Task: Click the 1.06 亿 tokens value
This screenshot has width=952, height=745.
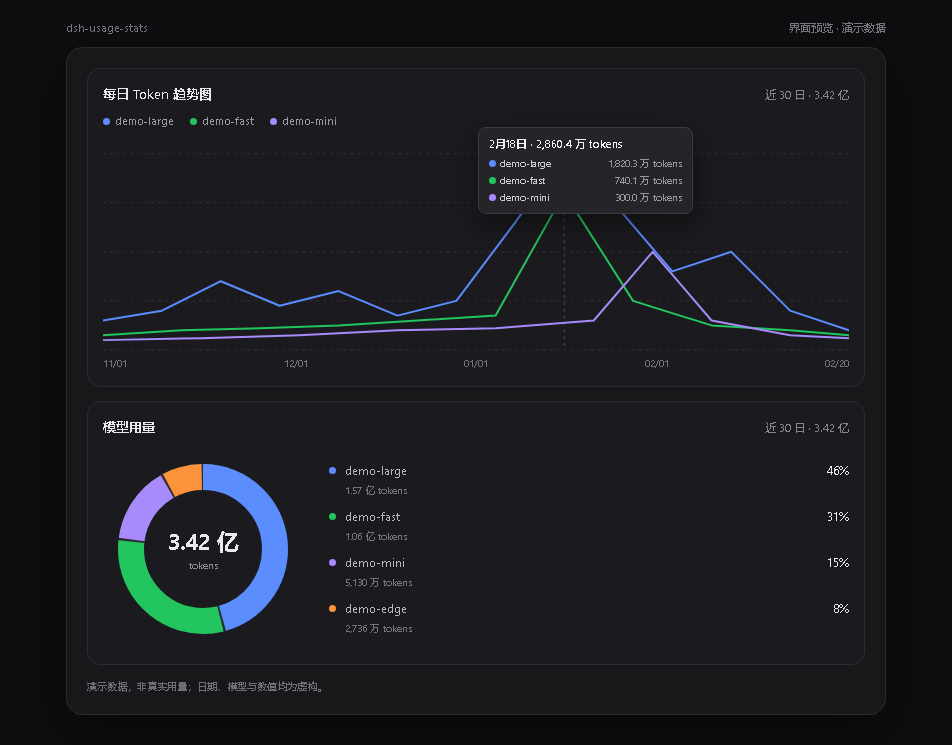Action: pos(376,537)
